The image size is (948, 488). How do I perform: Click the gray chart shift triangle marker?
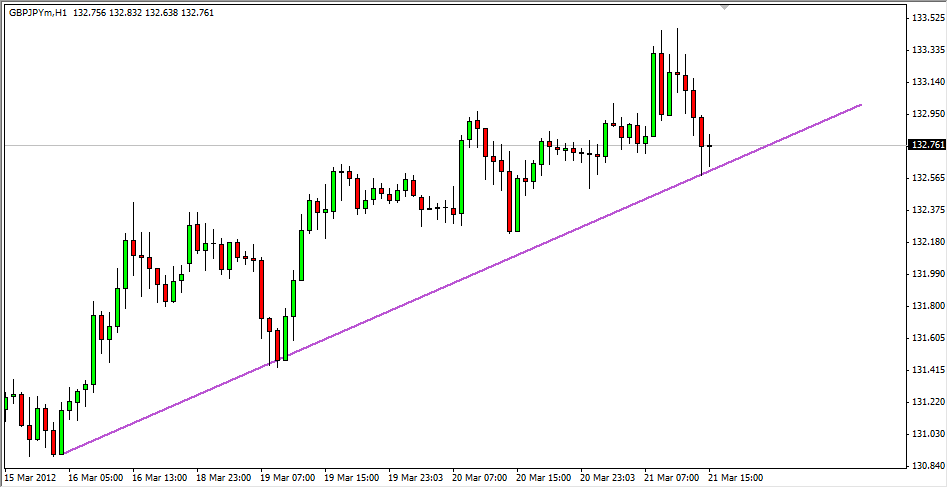(725, 7)
